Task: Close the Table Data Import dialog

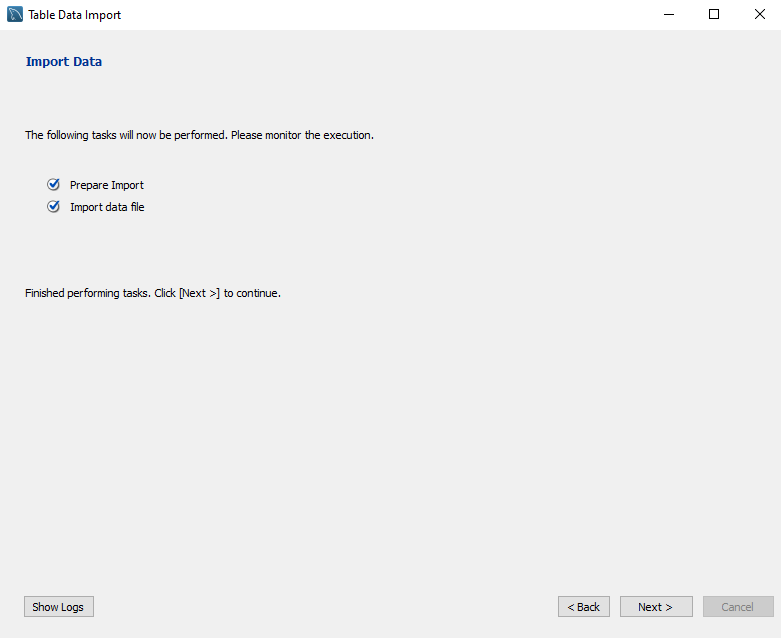Action: pos(760,14)
